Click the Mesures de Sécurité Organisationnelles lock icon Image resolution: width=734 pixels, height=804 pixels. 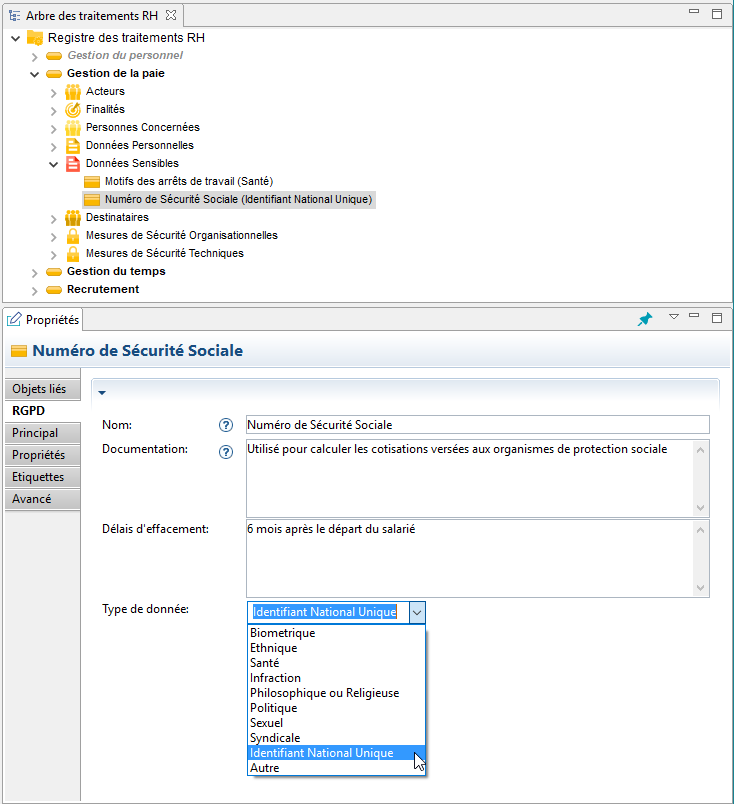pyautogui.click(x=72, y=235)
